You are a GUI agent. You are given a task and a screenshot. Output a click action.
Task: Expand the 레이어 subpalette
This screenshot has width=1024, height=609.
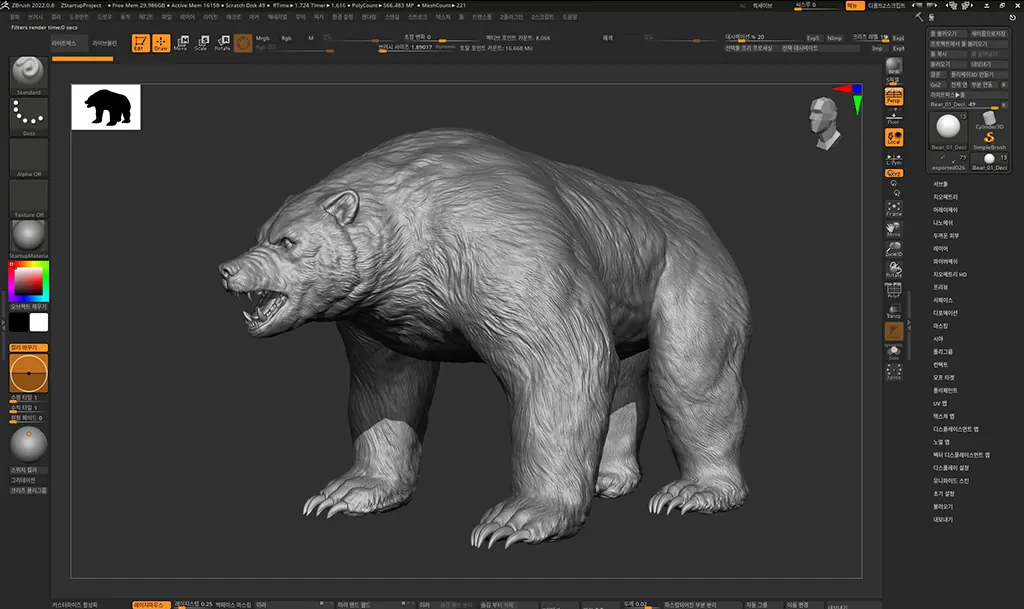pos(940,249)
